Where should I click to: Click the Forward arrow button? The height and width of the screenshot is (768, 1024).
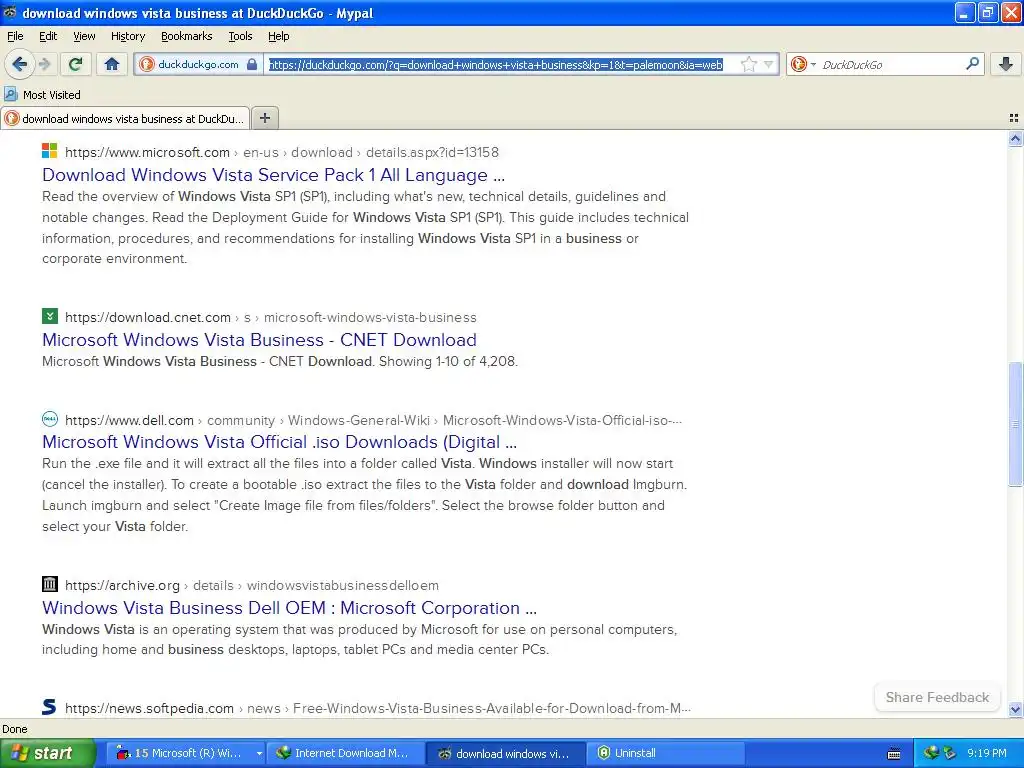(x=44, y=64)
